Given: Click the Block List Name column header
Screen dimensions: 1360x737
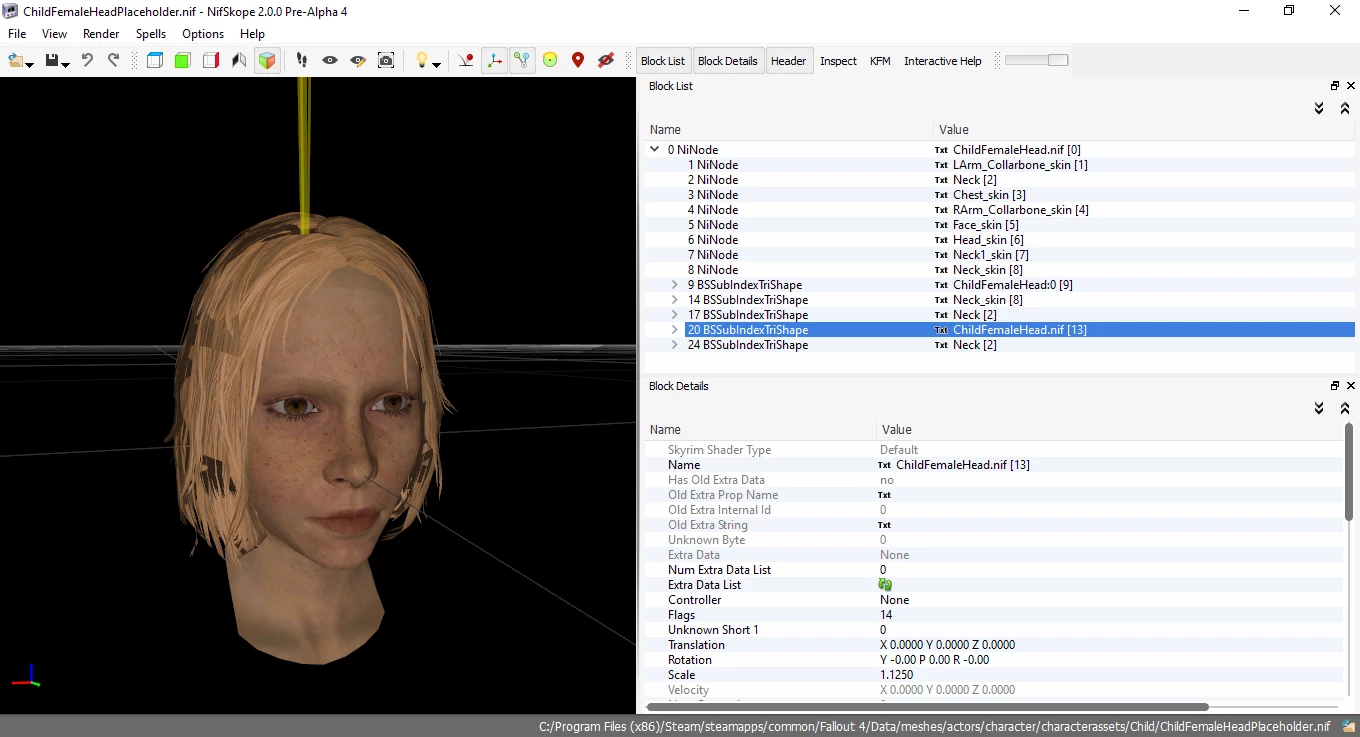Looking at the screenshot, I should pyautogui.click(x=790, y=130).
